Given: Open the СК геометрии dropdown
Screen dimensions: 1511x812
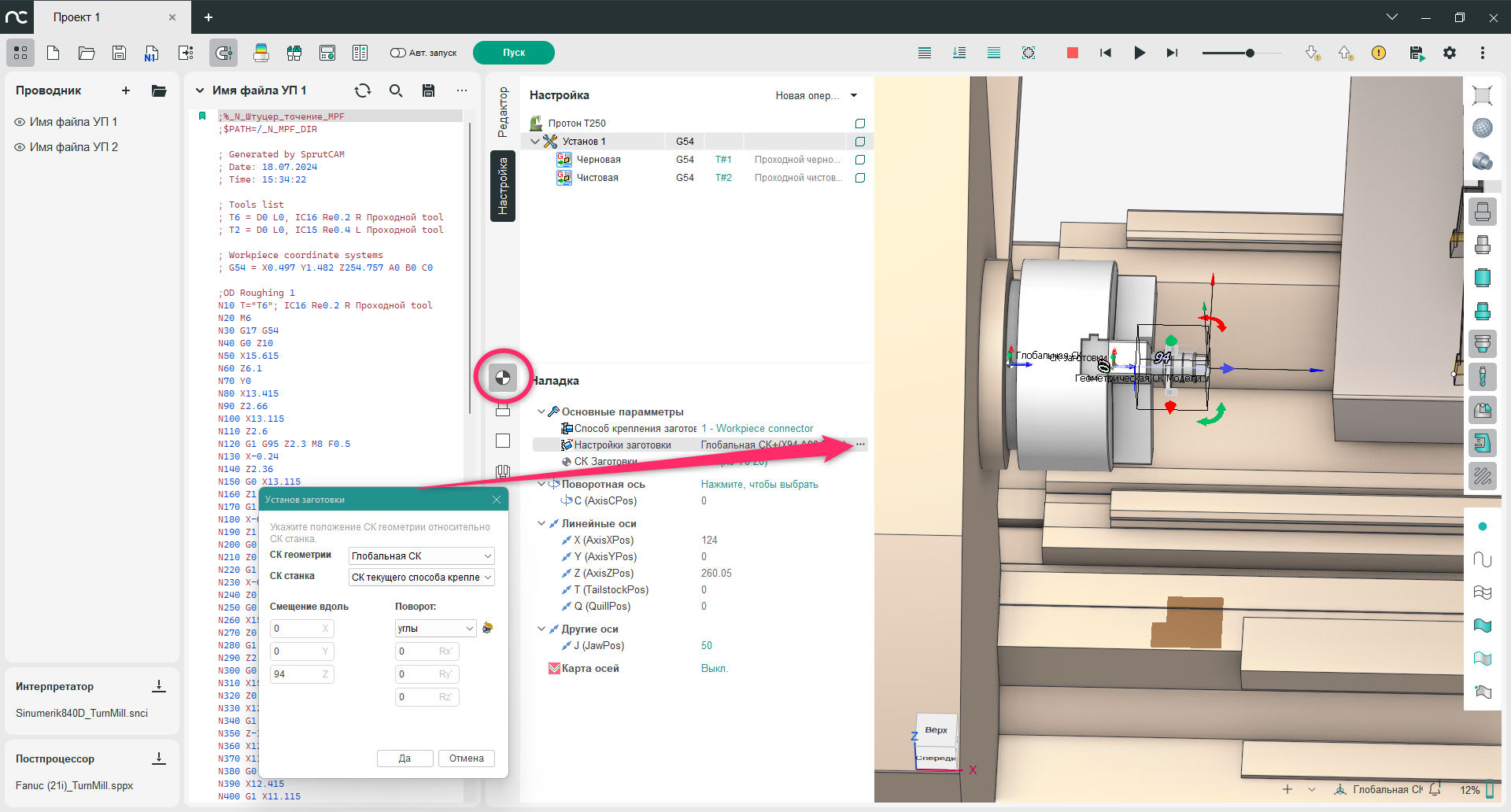Looking at the screenshot, I should [x=421, y=555].
